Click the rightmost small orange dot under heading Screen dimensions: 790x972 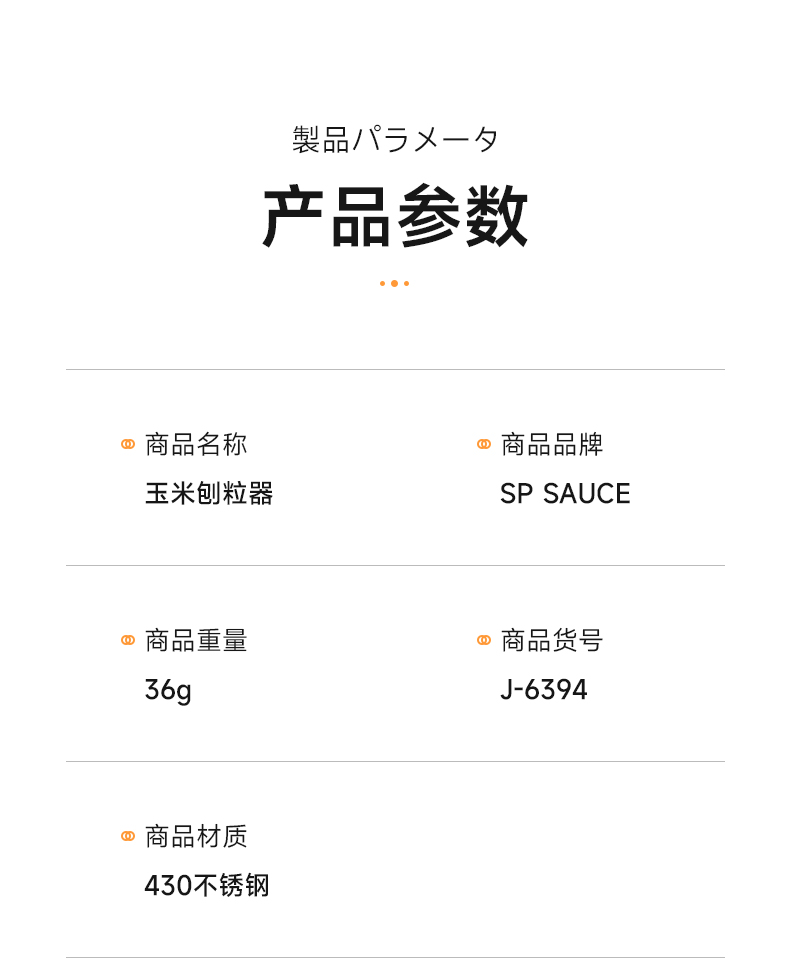[407, 284]
